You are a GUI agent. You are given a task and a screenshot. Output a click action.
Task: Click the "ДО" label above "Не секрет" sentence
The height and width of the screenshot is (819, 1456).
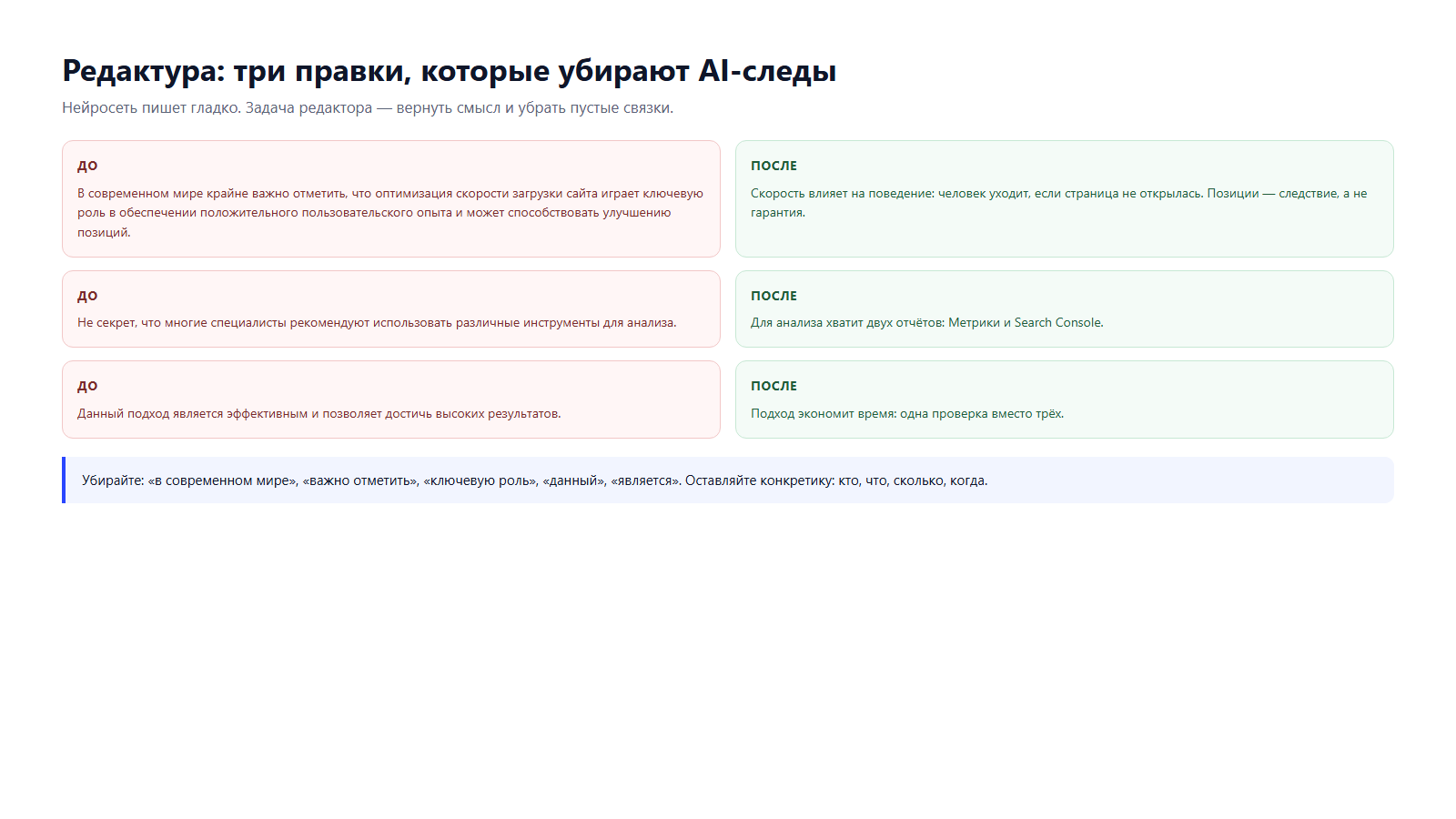pos(87,296)
